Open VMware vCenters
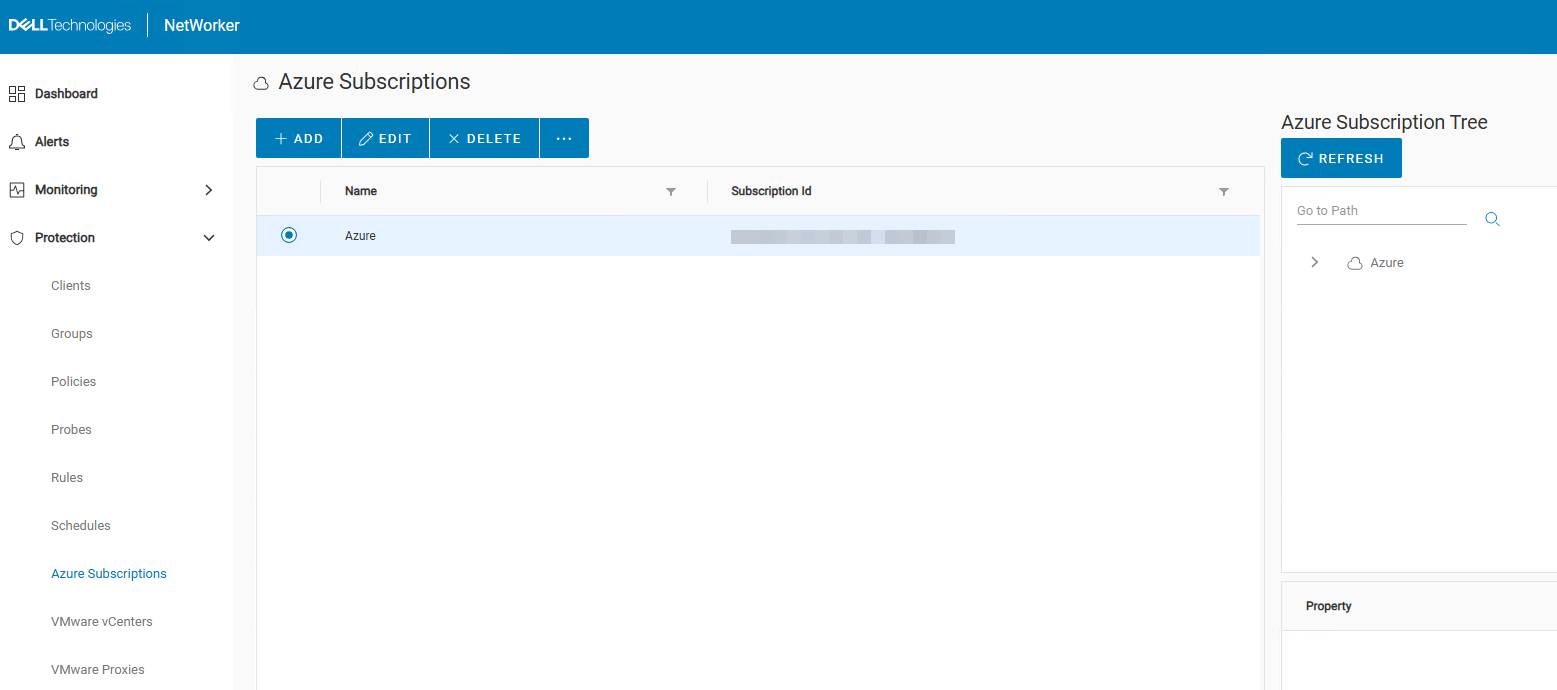Screen dimensions: 1557x690 click(102, 622)
